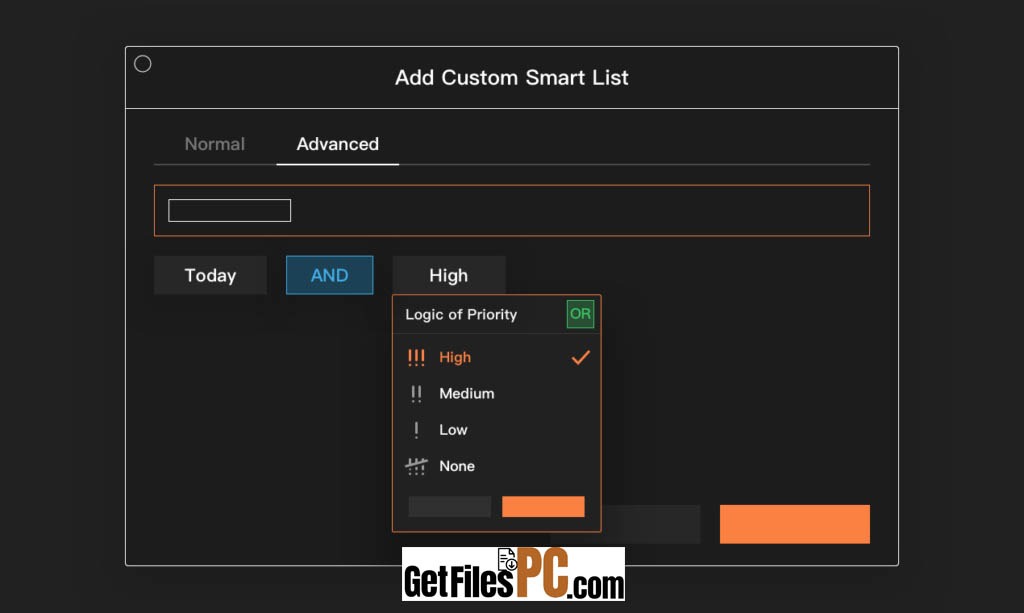1024x613 pixels.
Task: Switch to the Normal tab
Action: 214,144
